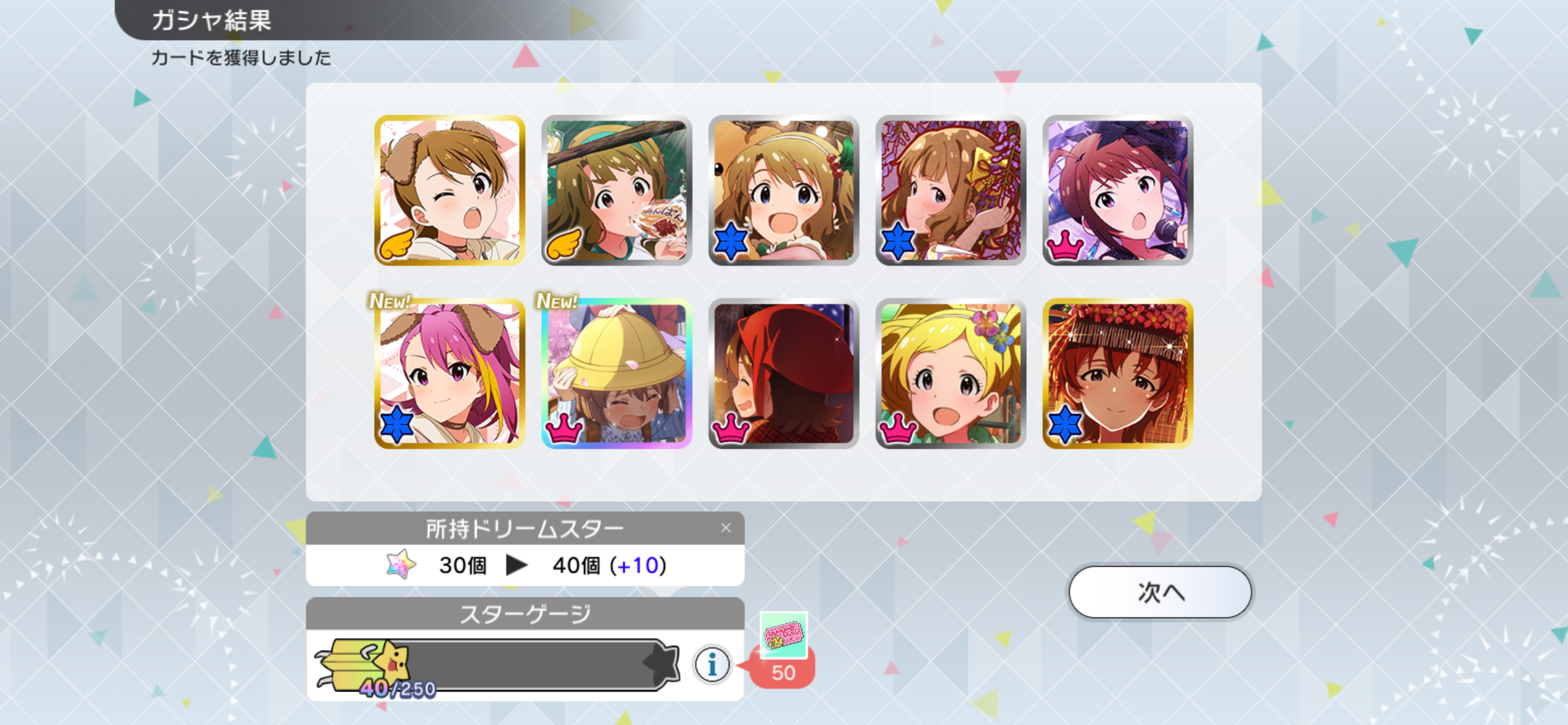Open the red hooded girl card
Image resolution: width=1568 pixels, height=725 pixels.
click(783, 374)
